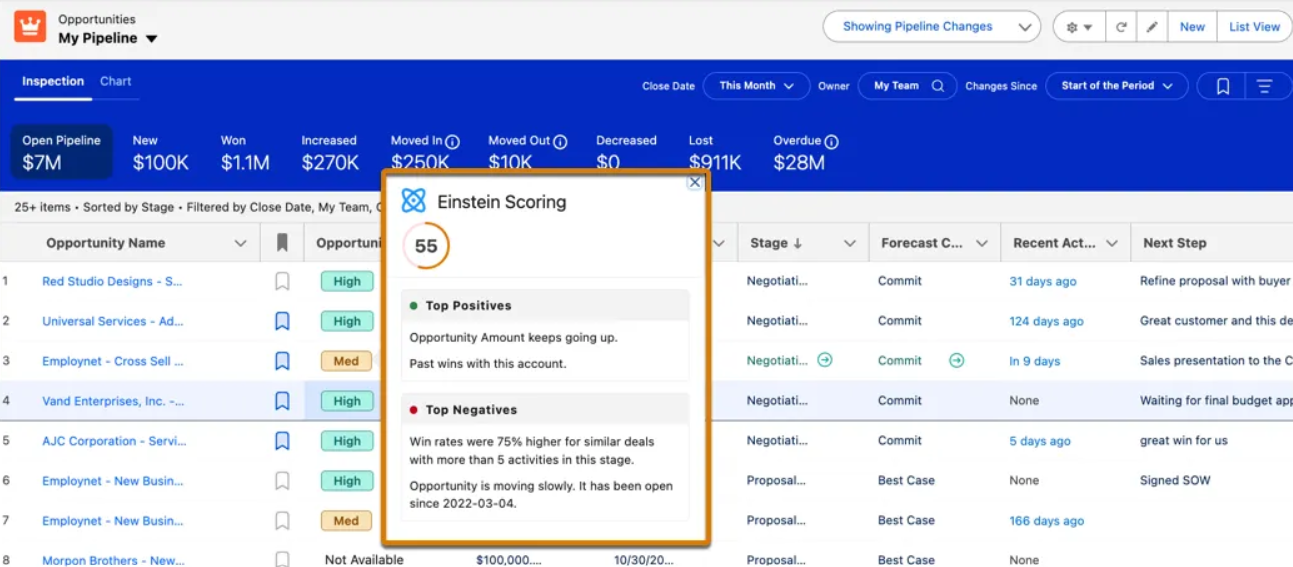Viewport: 1293px width, 567px height.
Task: Select the Inspection tab
Action: click(x=53, y=82)
